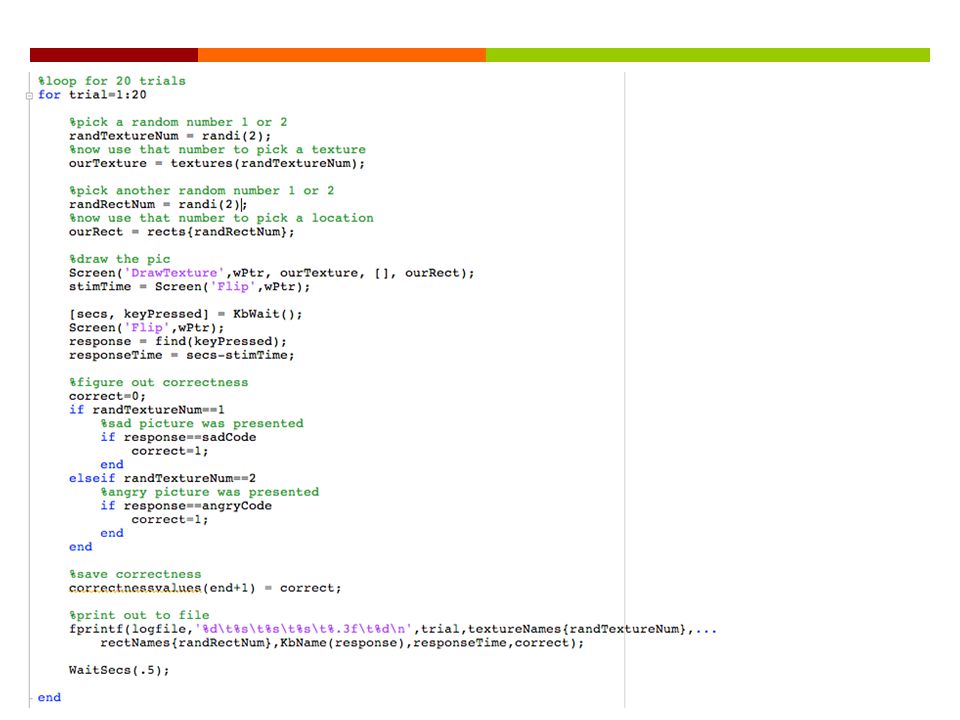Click comment '%now use that number to pick a texture'
960x720 pixels.
(x=217, y=149)
